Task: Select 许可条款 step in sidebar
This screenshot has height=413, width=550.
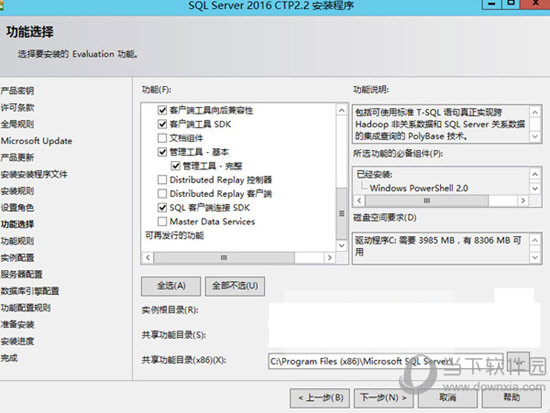Action: [x=17, y=107]
